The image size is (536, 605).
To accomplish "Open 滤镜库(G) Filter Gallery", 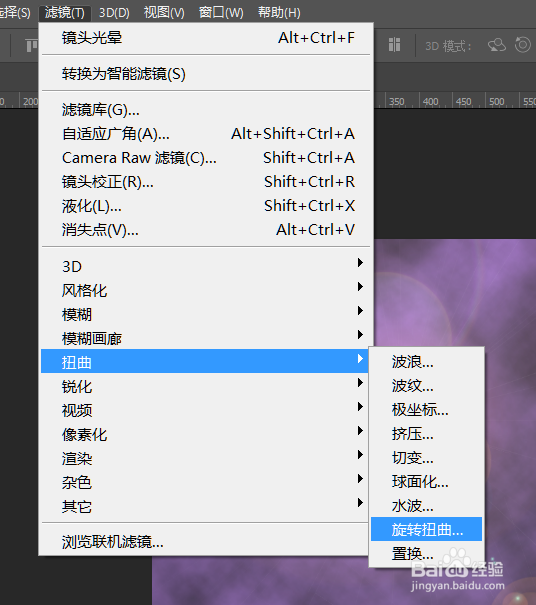I will coord(206,110).
